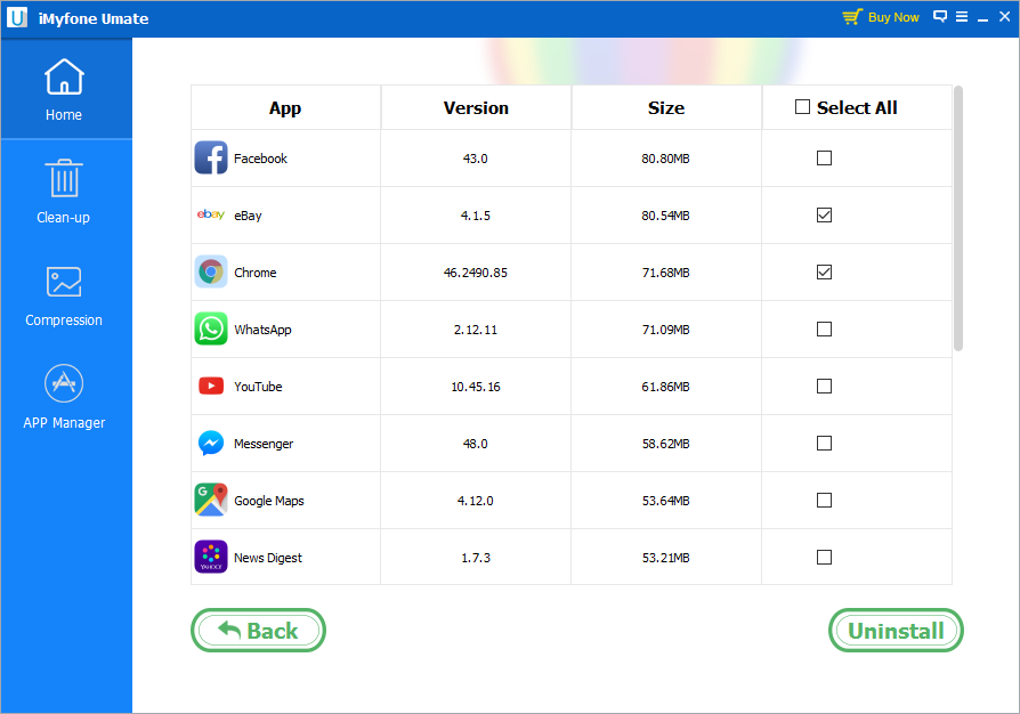Viewport: 1020px width, 714px height.
Task: Click the YouTube app icon
Action: click(211, 386)
